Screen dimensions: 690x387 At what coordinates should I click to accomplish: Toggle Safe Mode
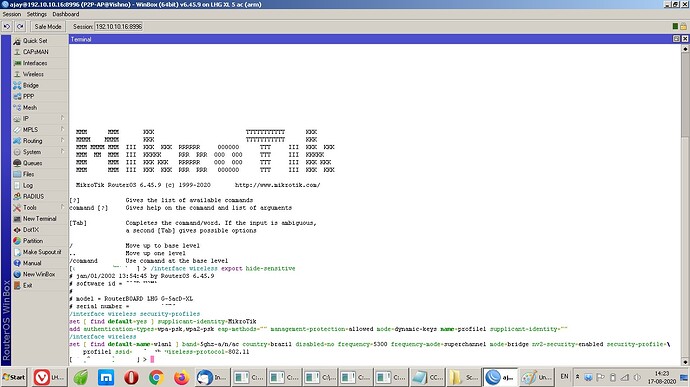point(48,26)
